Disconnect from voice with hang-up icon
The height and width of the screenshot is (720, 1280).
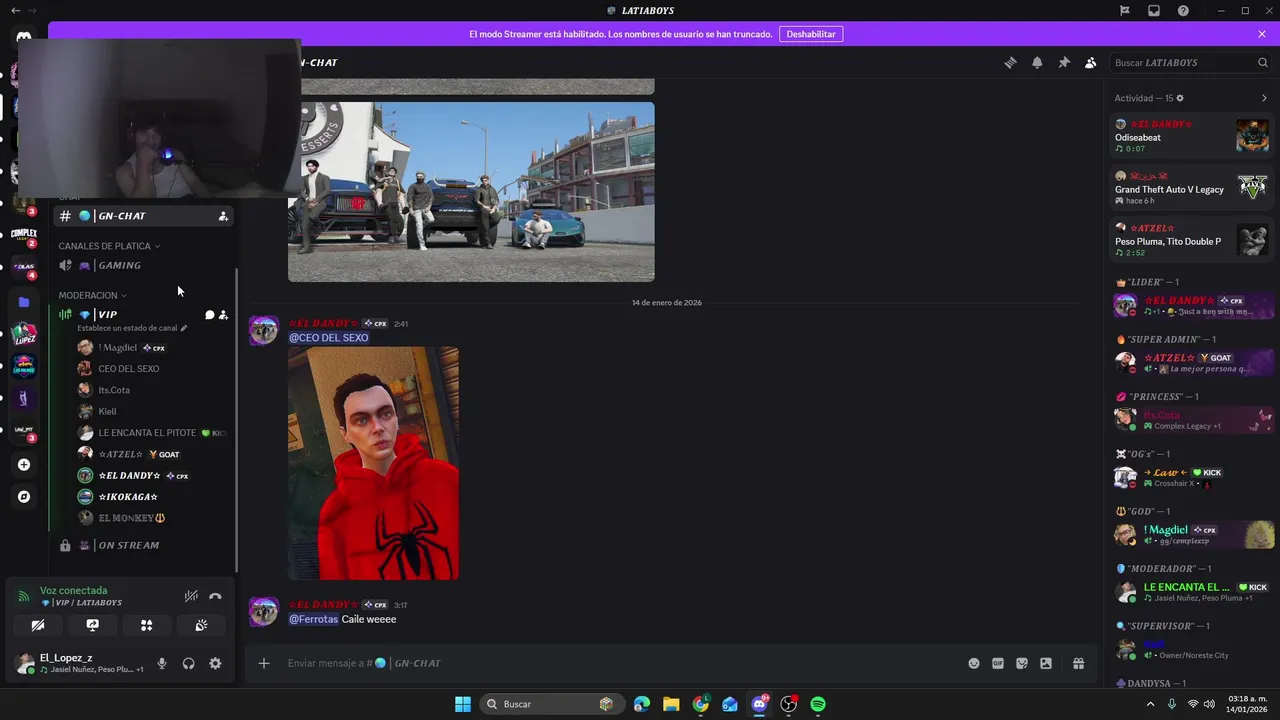[215, 596]
